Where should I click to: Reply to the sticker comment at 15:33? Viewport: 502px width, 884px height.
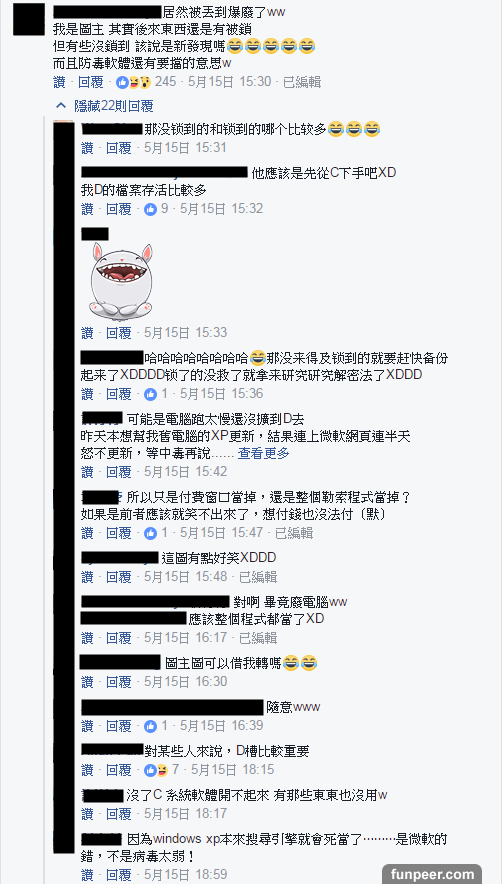pos(118,333)
